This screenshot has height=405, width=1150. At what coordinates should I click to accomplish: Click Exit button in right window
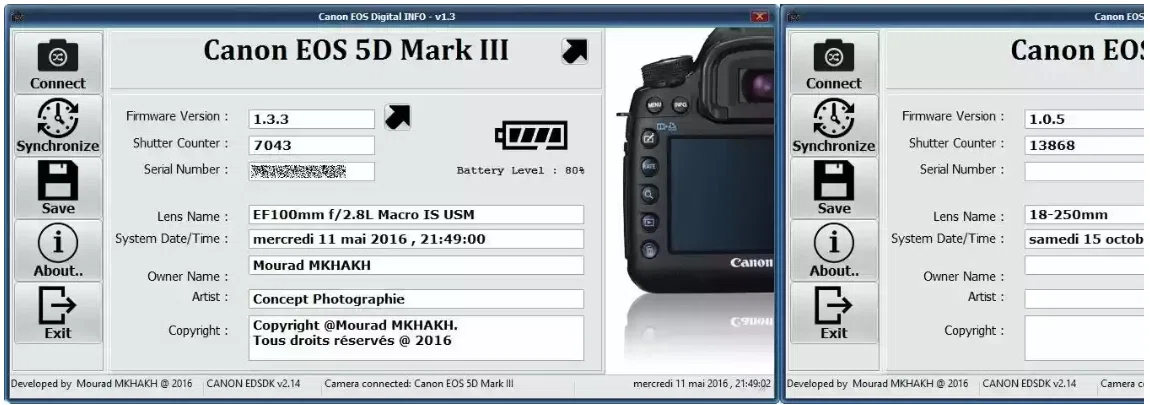coord(834,313)
